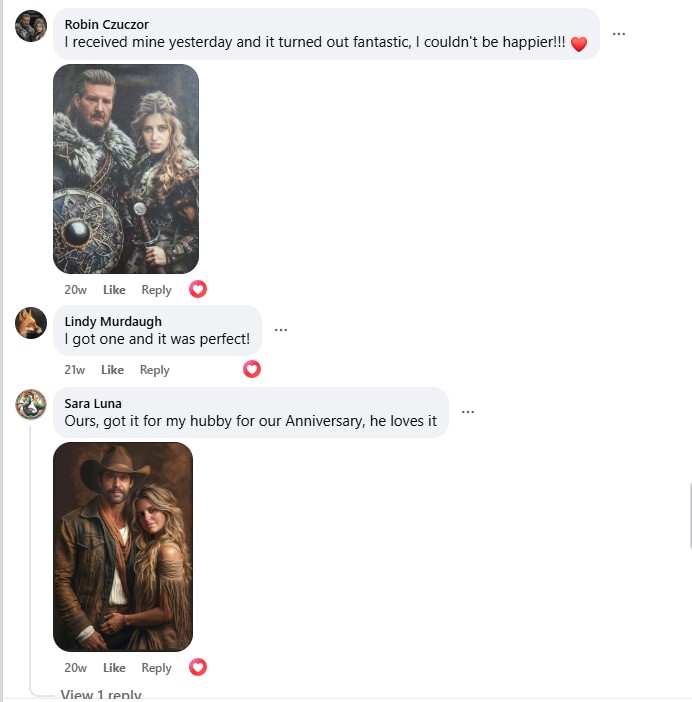Open Sara Luna's profile avatar
Image resolution: width=692 pixels, height=702 pixels.
coord(31,404)
